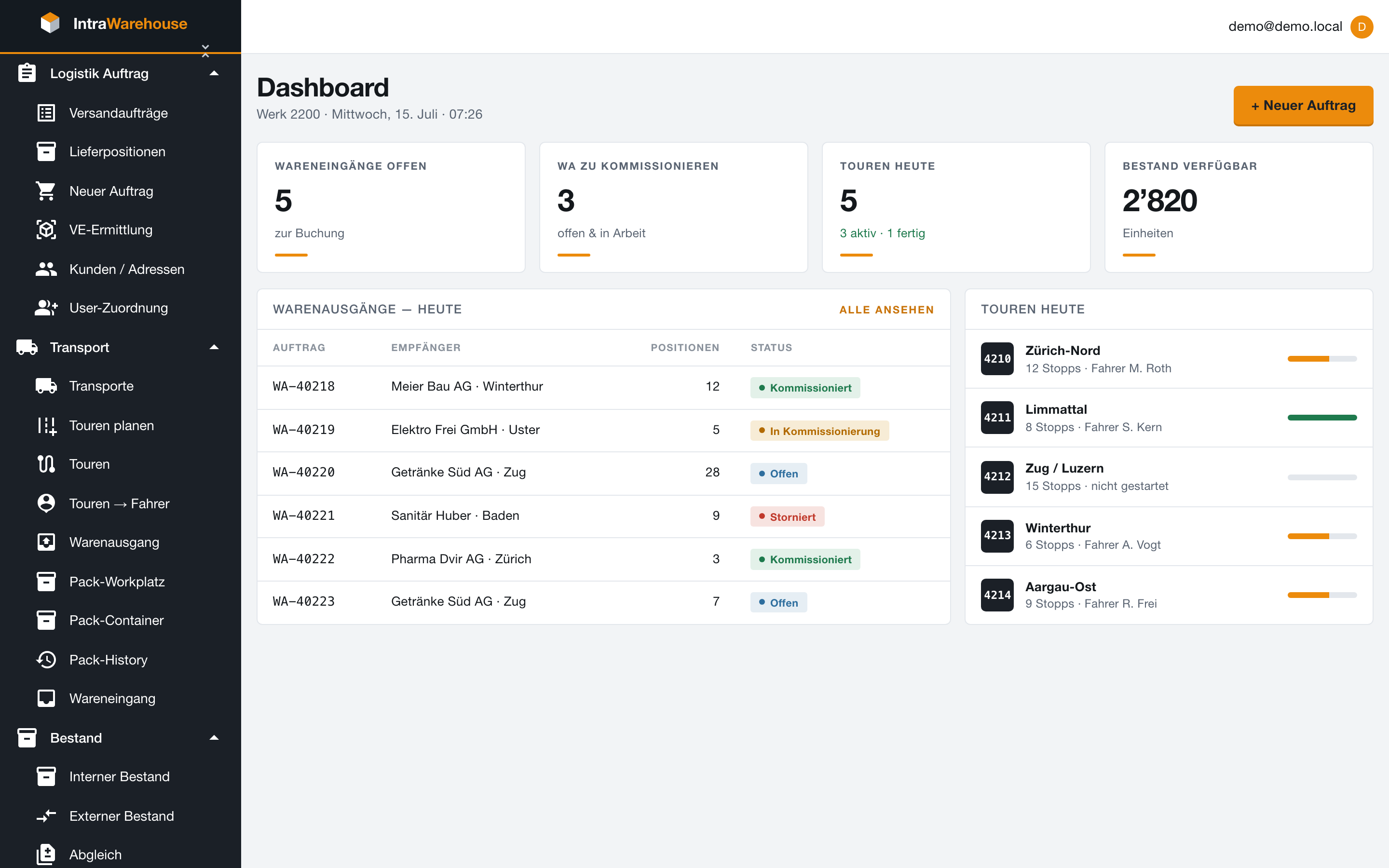The width and height of the screenshot is (1389, 868).
Task: Open the Wareneingänge Offen card
Action: coord(391,207)
